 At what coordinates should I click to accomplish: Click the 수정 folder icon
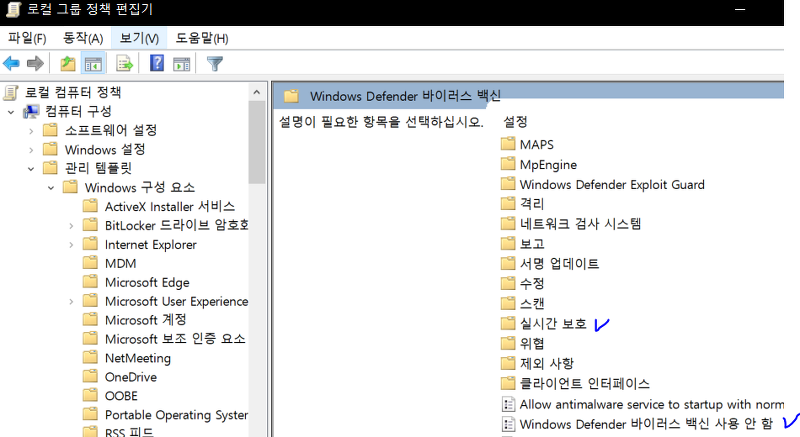click(508, 284)
